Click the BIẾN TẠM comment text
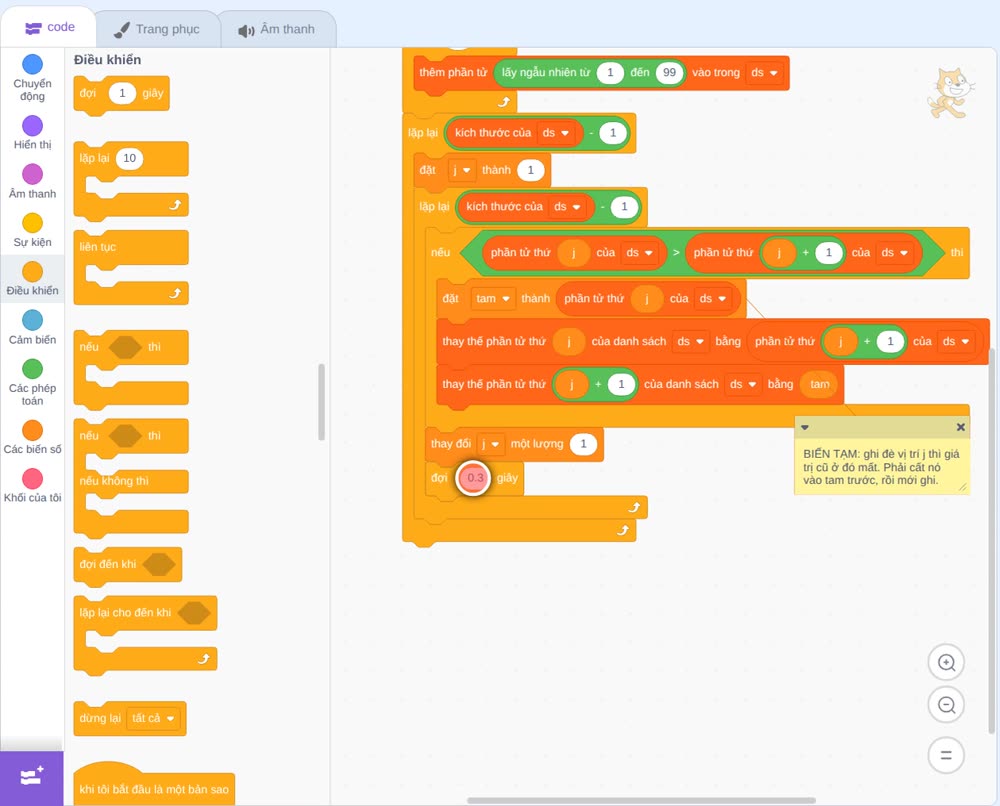1000x806 pixels. (881, 467)
